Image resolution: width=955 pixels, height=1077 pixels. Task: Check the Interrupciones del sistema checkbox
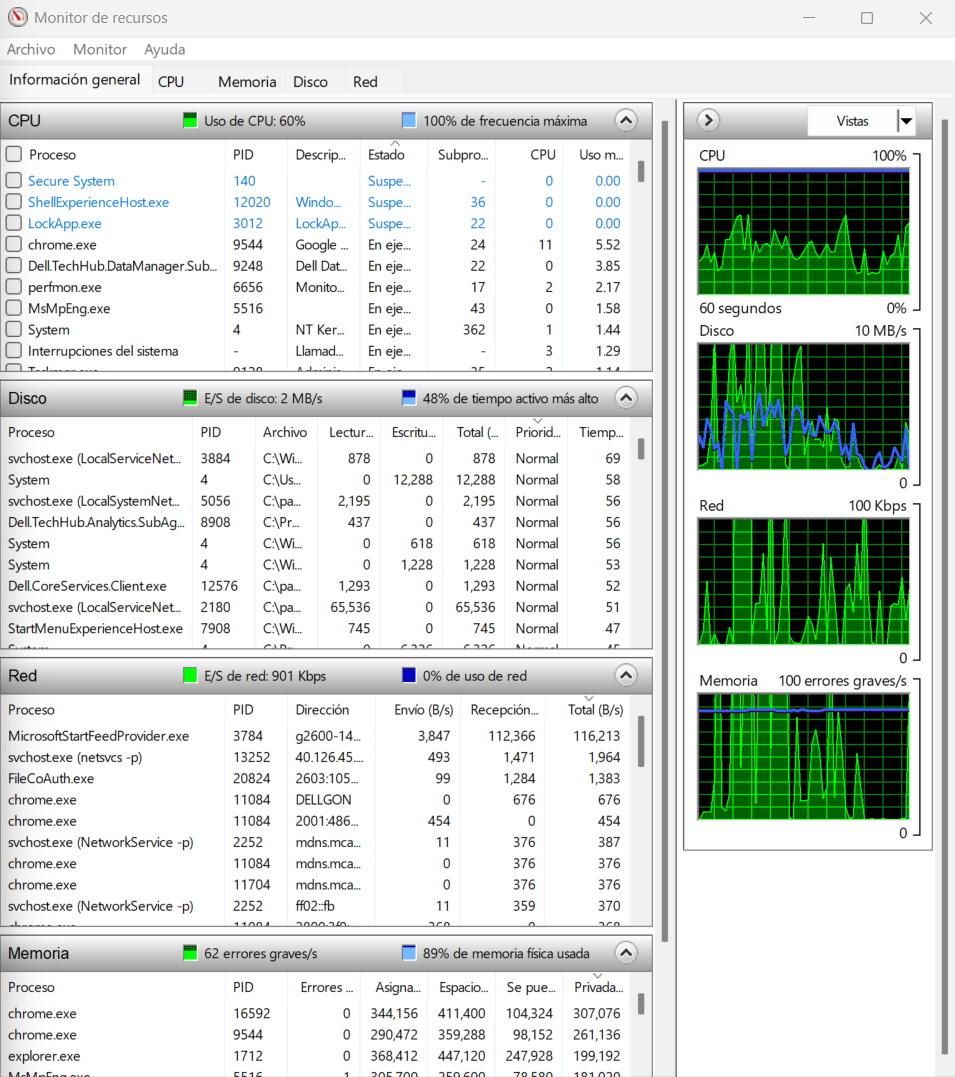(x=14, y=351)
